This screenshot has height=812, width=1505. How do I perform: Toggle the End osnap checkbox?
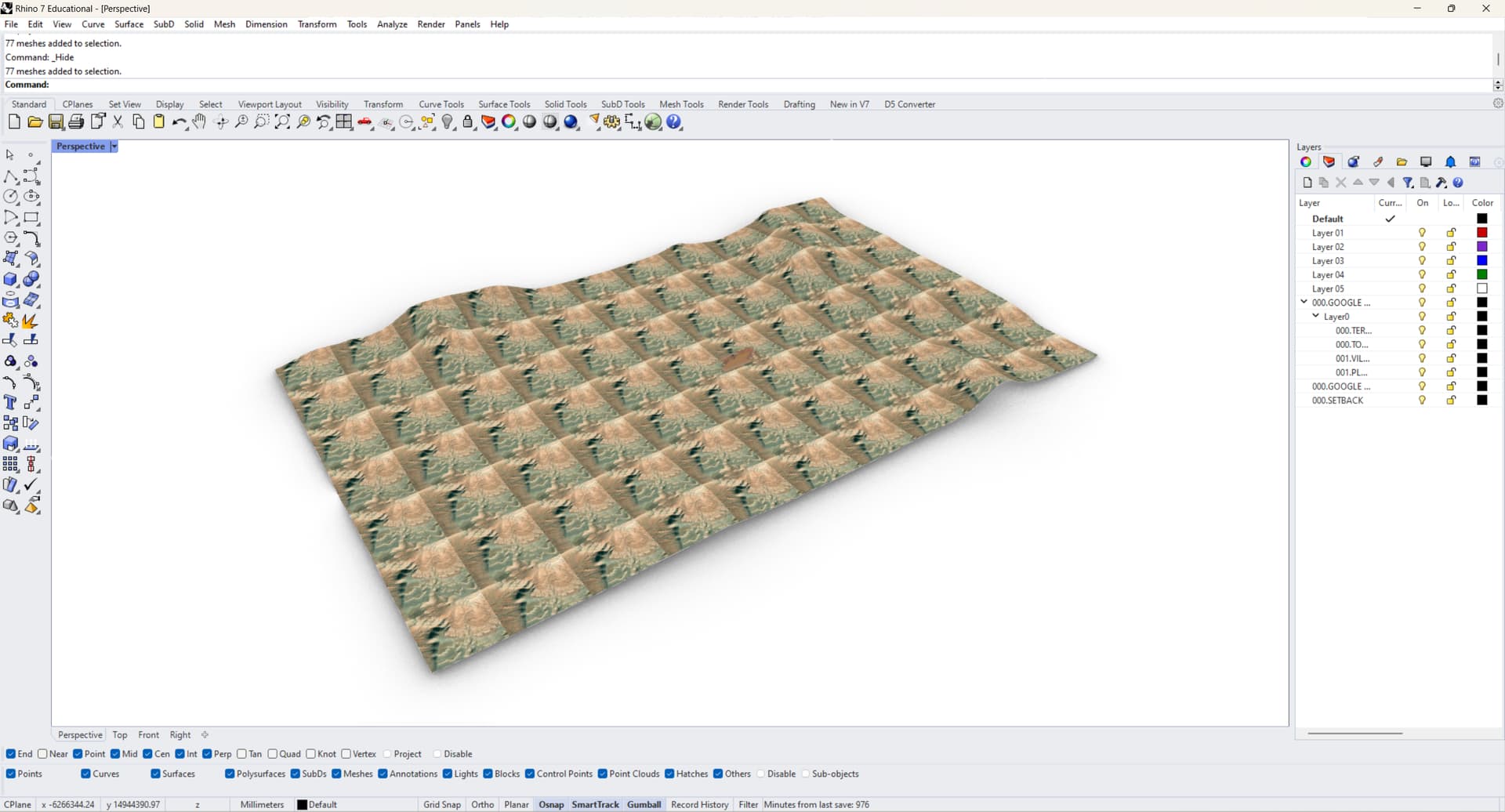(x=11, y=754)
